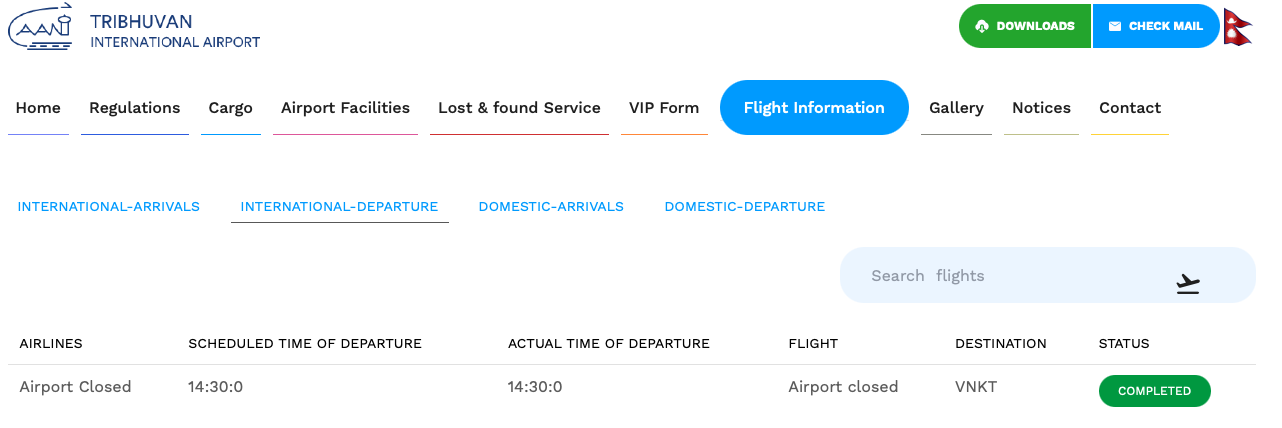Open Check Mail
This screenshot has height=428, width=1282.
(x=1156, y=26)
